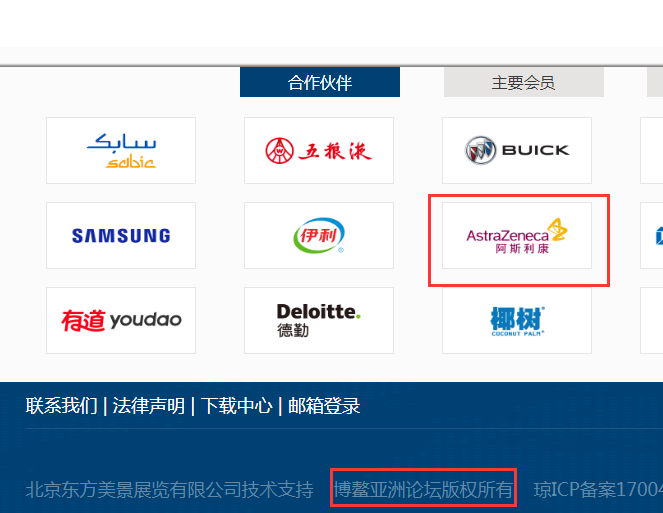Viewport: 663px width, 513px height.
Task: Select the Samsung partner logo
Action: pyautogui.click(x=121, y=235)
